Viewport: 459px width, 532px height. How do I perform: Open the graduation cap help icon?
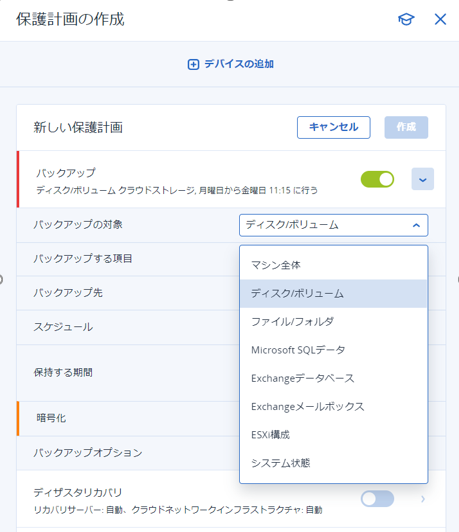(406, 19)
